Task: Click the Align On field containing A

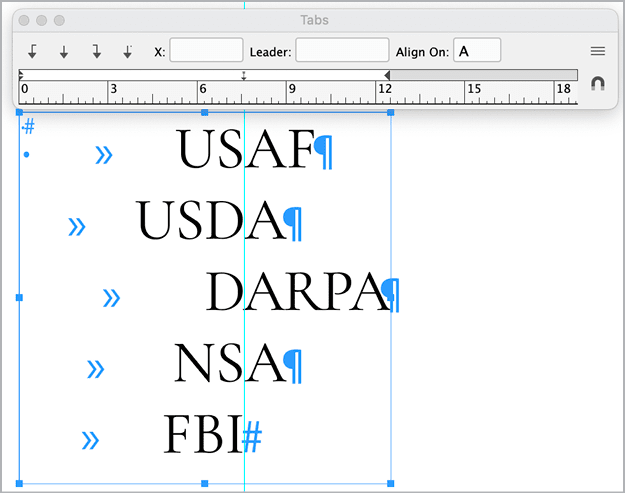Action: (x=477, y=50)
